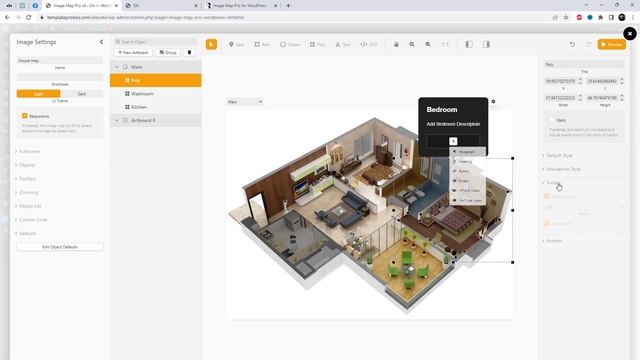Click the plus add-element button in tooltip
Screen dimensions: 640x360
(x=453, y=141)
